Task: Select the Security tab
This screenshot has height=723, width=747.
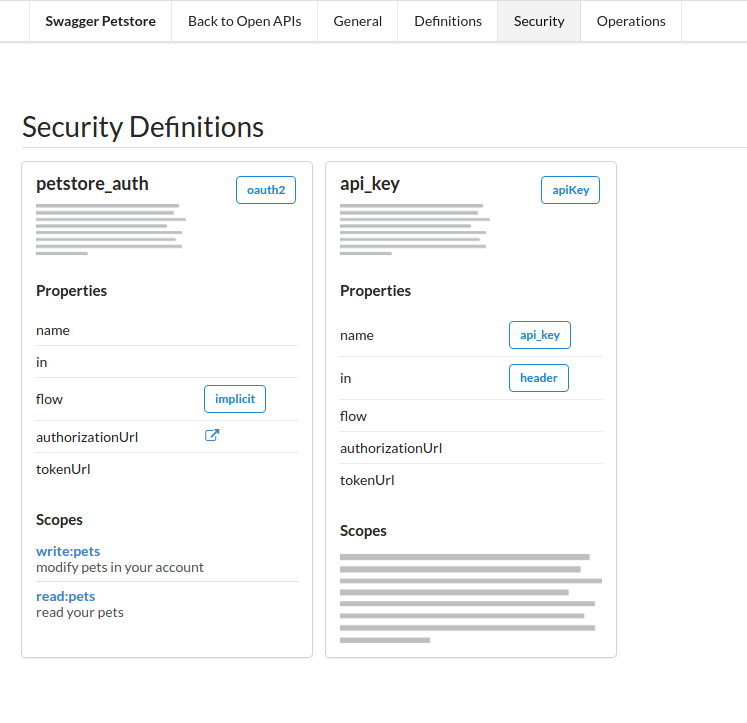Action: point(539,21)
